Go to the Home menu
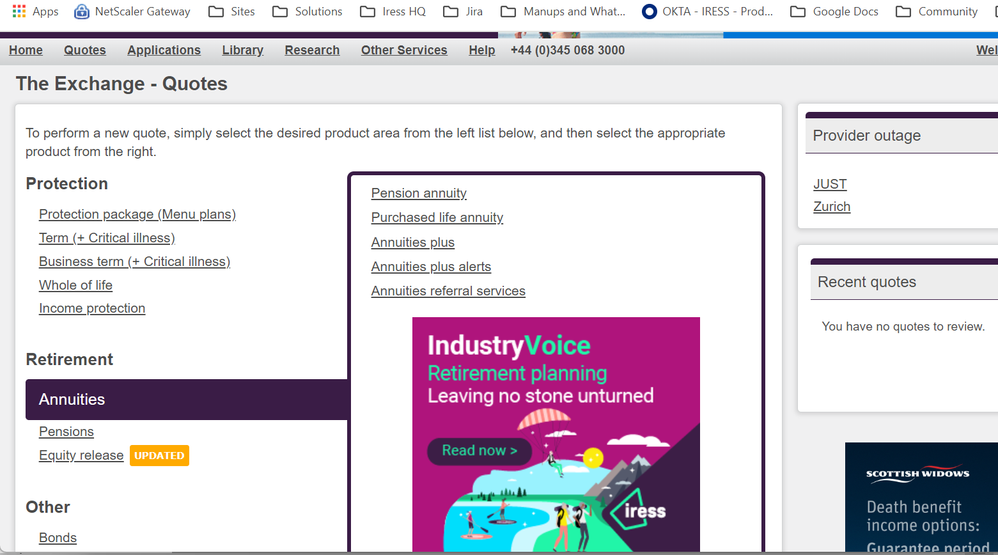 (x=25, y=50)
